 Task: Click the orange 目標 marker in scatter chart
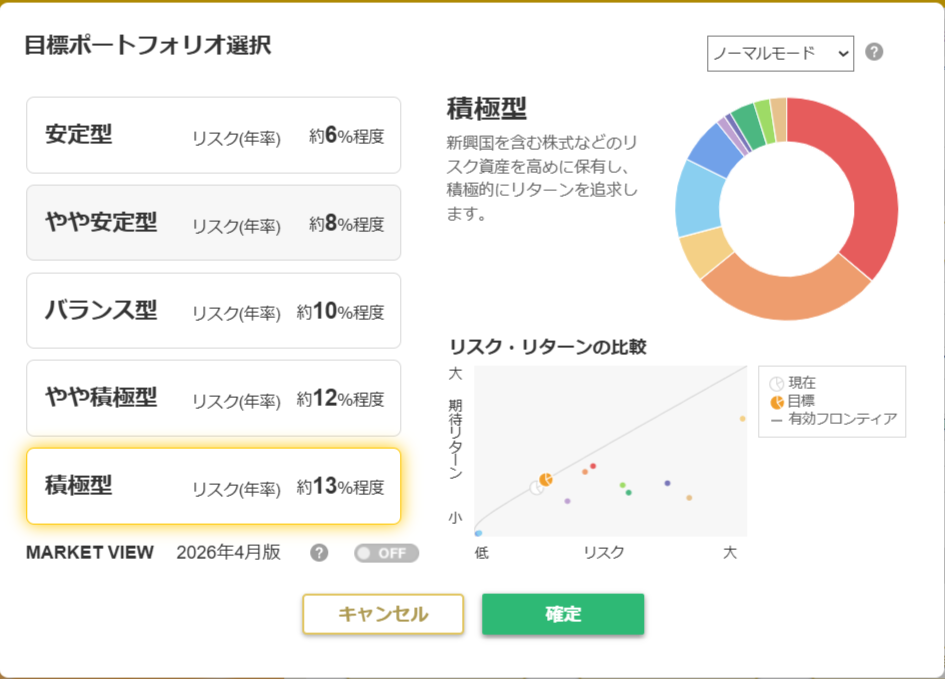coord(546,480)
